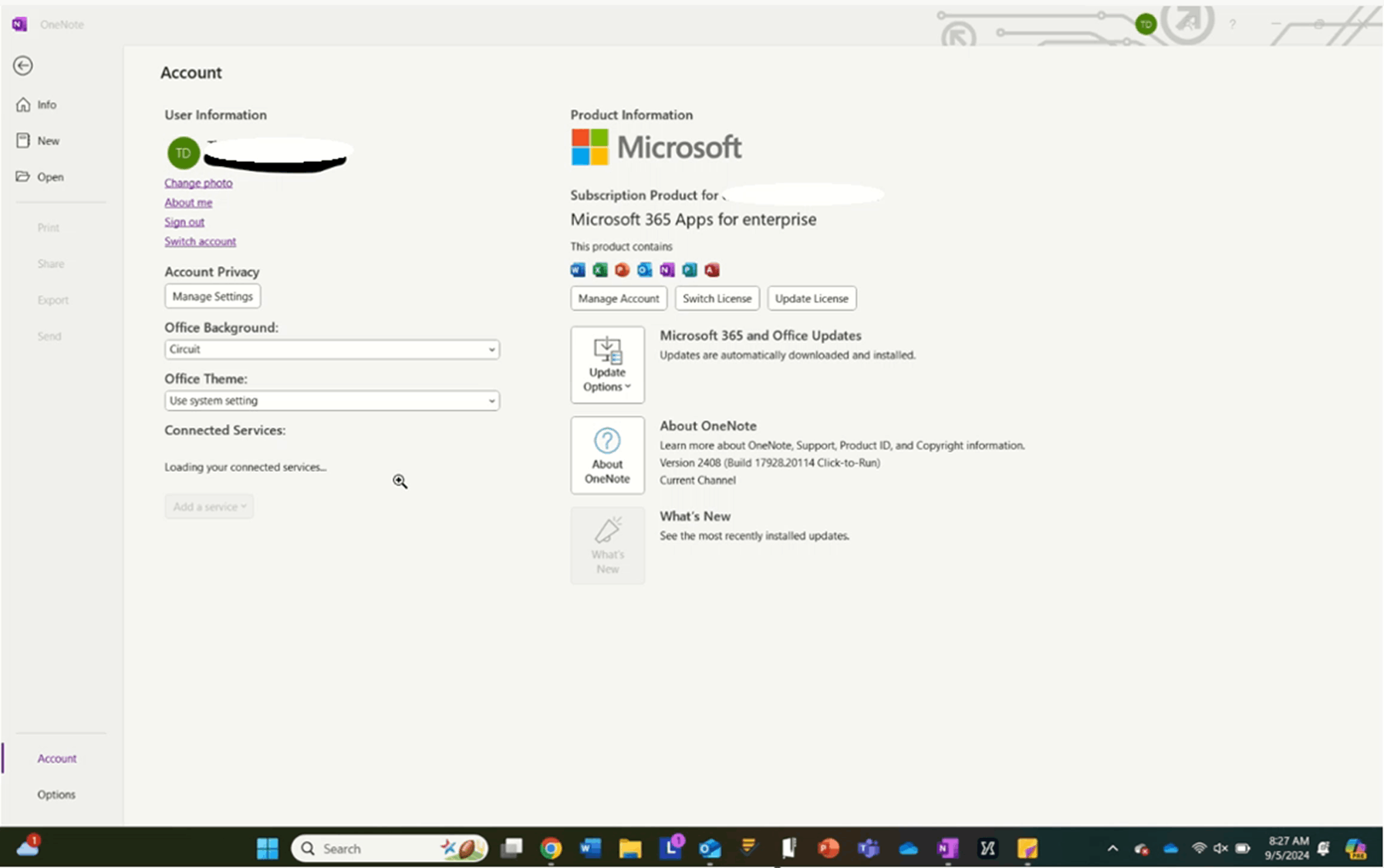
Task: Click the Switch account link
Action: (x=200, y=241)
